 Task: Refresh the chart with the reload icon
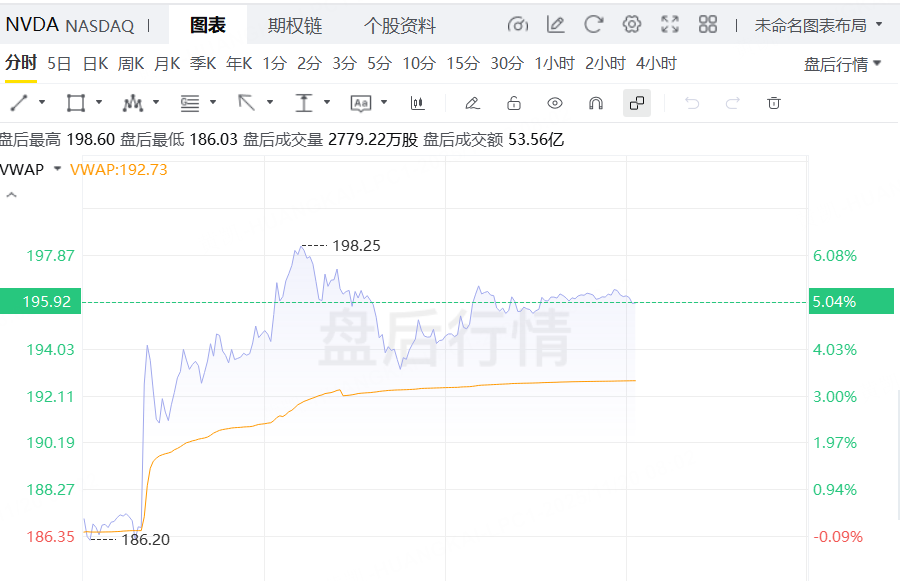pyautogui.click(x=593, y=25)
